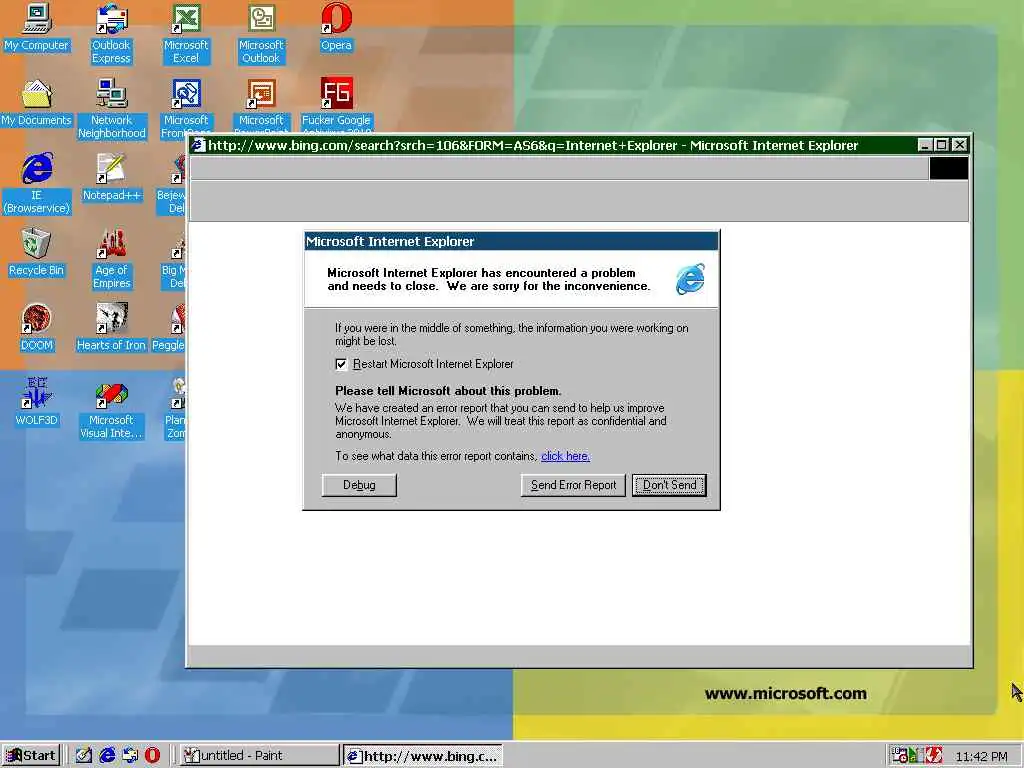This screenshot has width=1024, height=768.
Task: Maximize the Internet Explorer browser window
Action: click(941, 145)
